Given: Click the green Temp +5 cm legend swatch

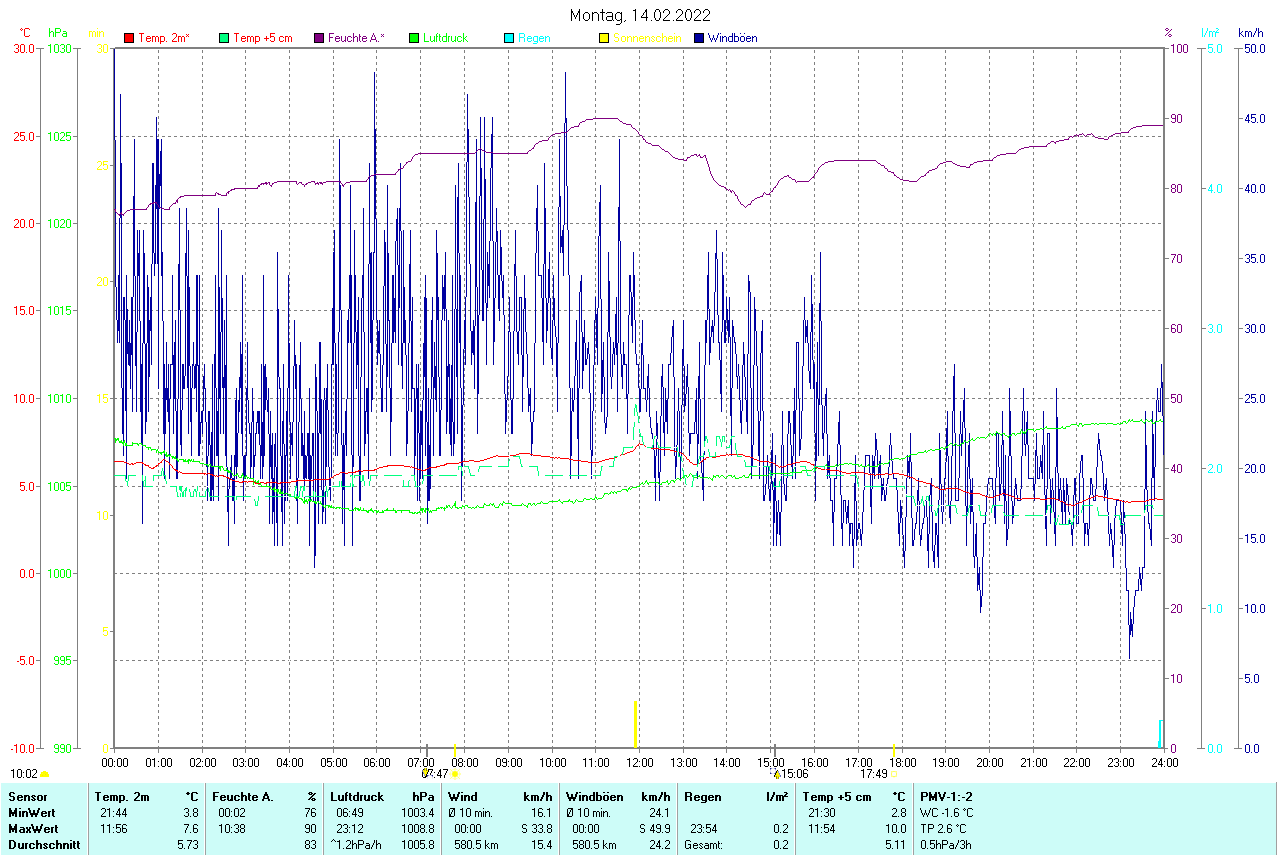Looking at the screenshot, I should 224,38.
